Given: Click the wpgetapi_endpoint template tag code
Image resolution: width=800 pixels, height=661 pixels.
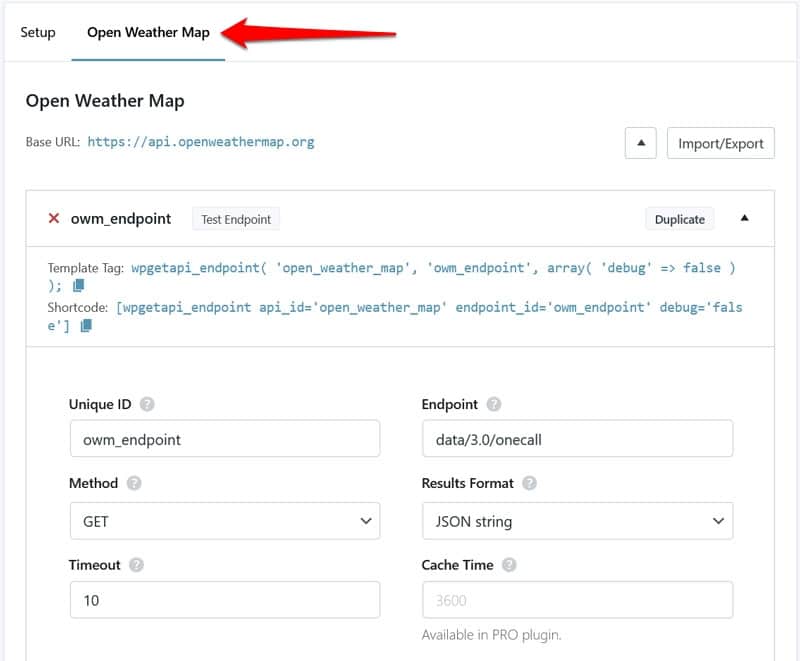Looking at the screenshot, I should click(391, 276).
